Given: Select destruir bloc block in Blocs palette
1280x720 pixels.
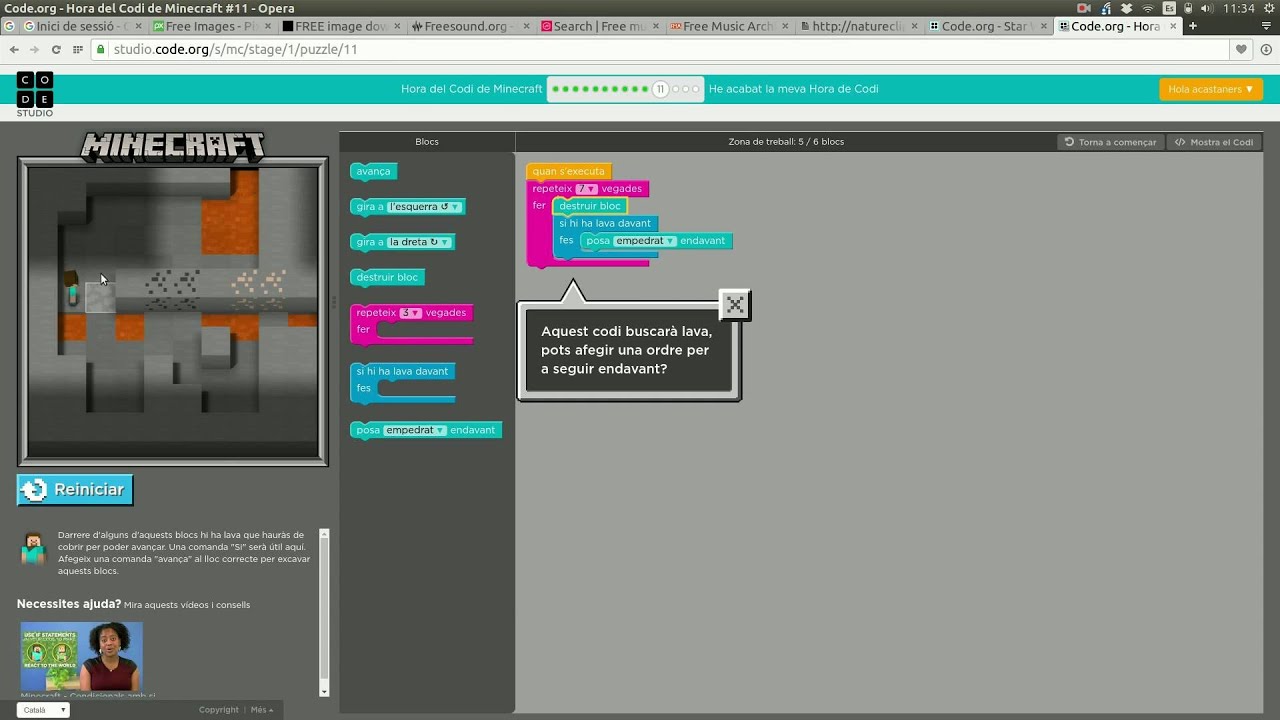Looking at the screenshot, I should tap(388, 277).
